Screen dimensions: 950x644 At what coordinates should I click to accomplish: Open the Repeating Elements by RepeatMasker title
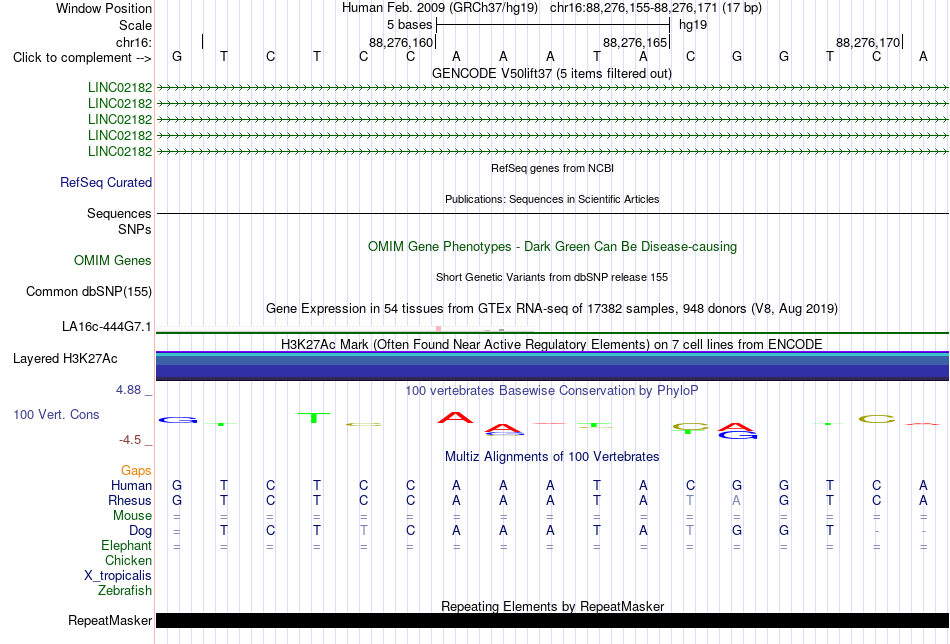pyautogui.click(x=552, y=606)
